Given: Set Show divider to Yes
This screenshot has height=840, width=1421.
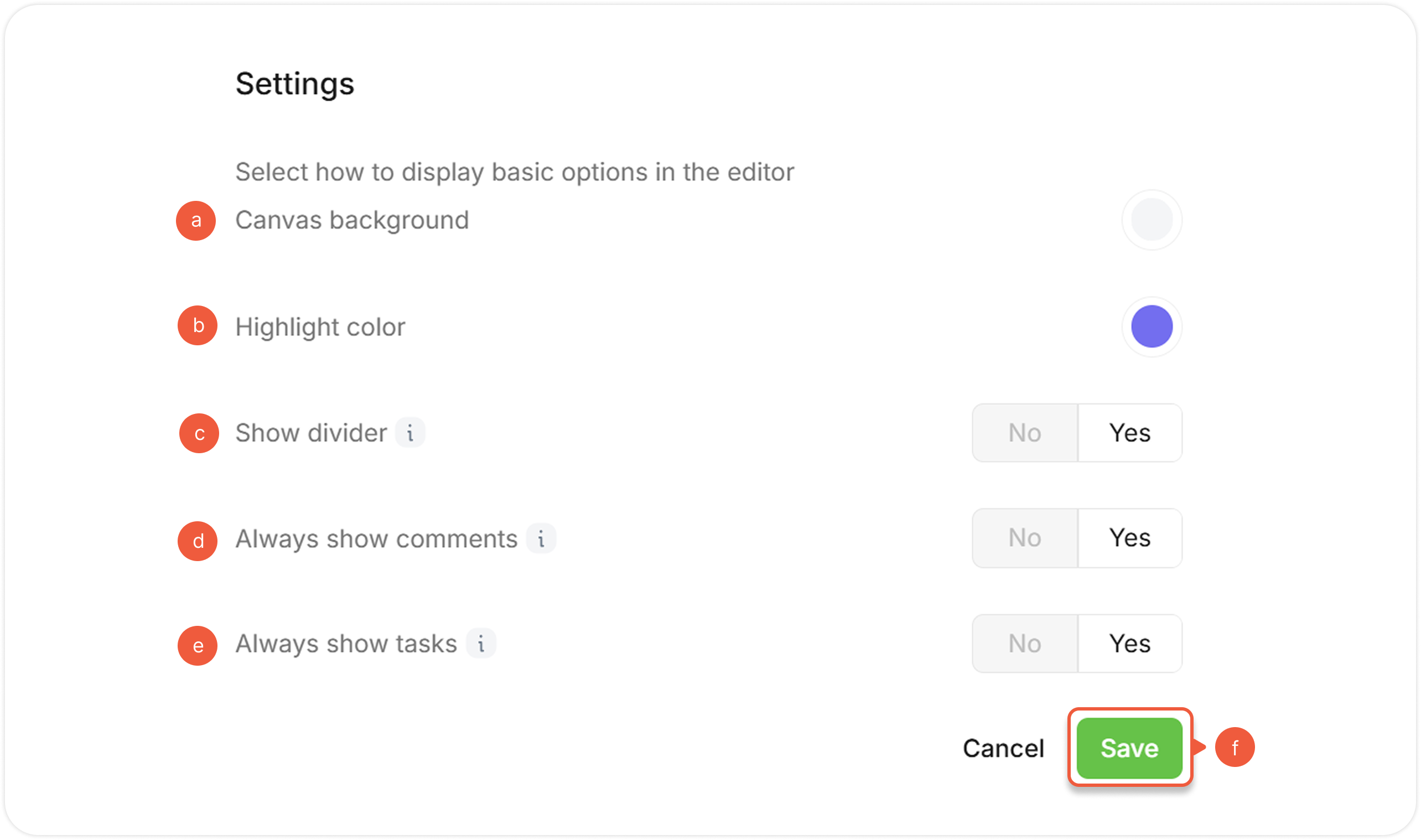Looking at the screenshot, I should [x=1129, y=433].
